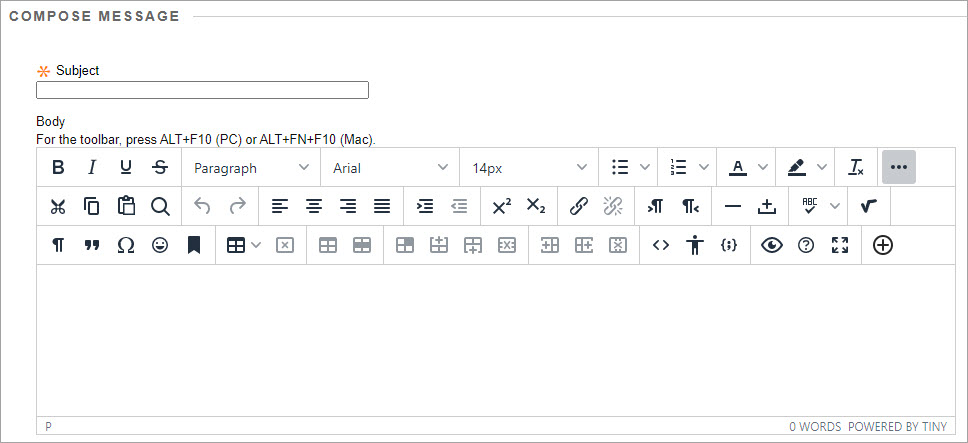
Task: Click the cut scissors icon
Action: 58,207
